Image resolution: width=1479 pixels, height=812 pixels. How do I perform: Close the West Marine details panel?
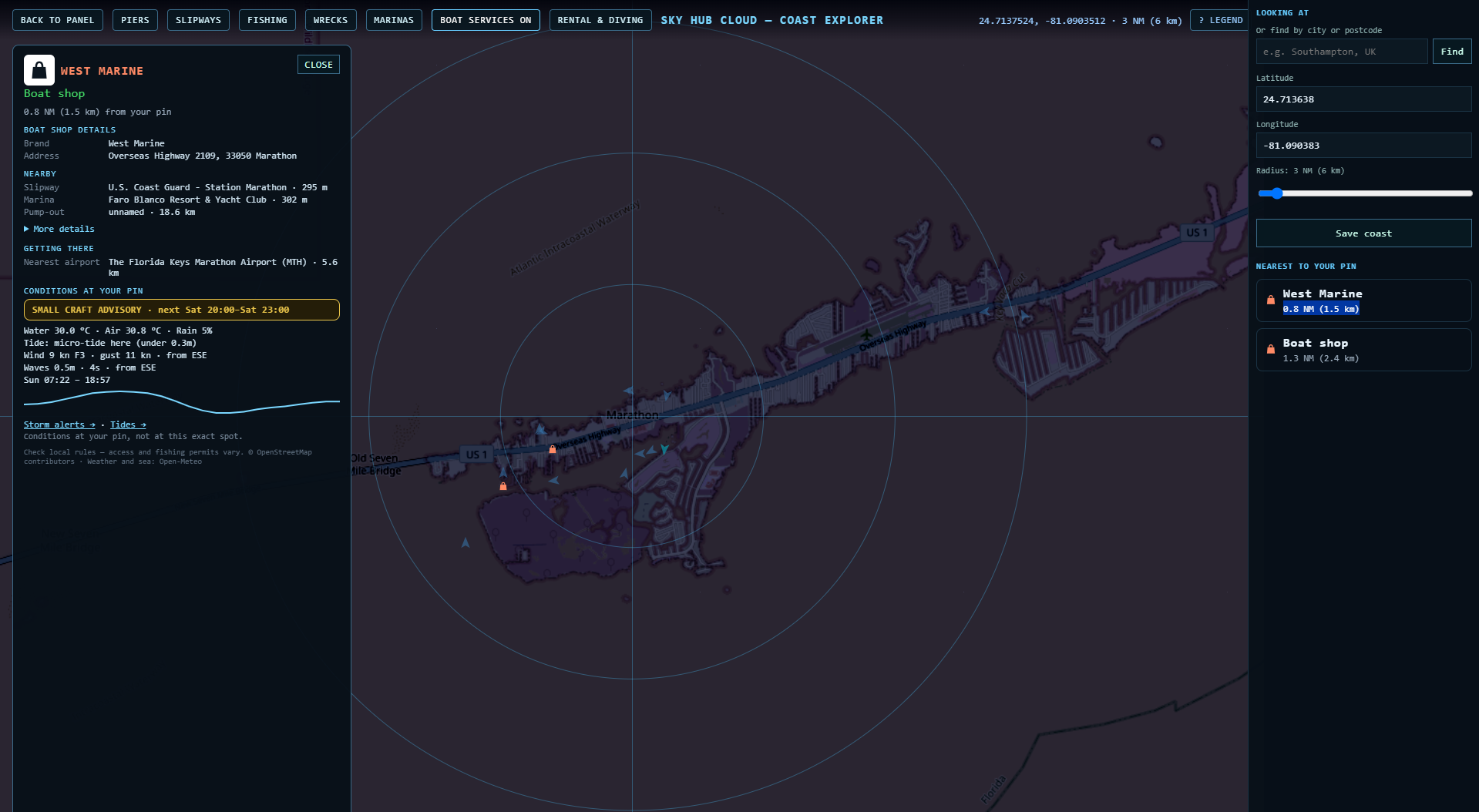(x=318, y=65)
